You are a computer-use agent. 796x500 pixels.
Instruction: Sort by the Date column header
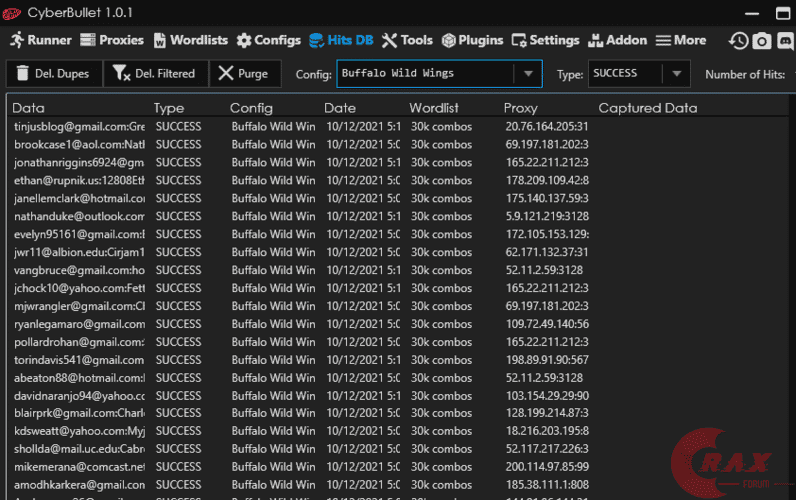pyautogui.click(x=340, y=108)
